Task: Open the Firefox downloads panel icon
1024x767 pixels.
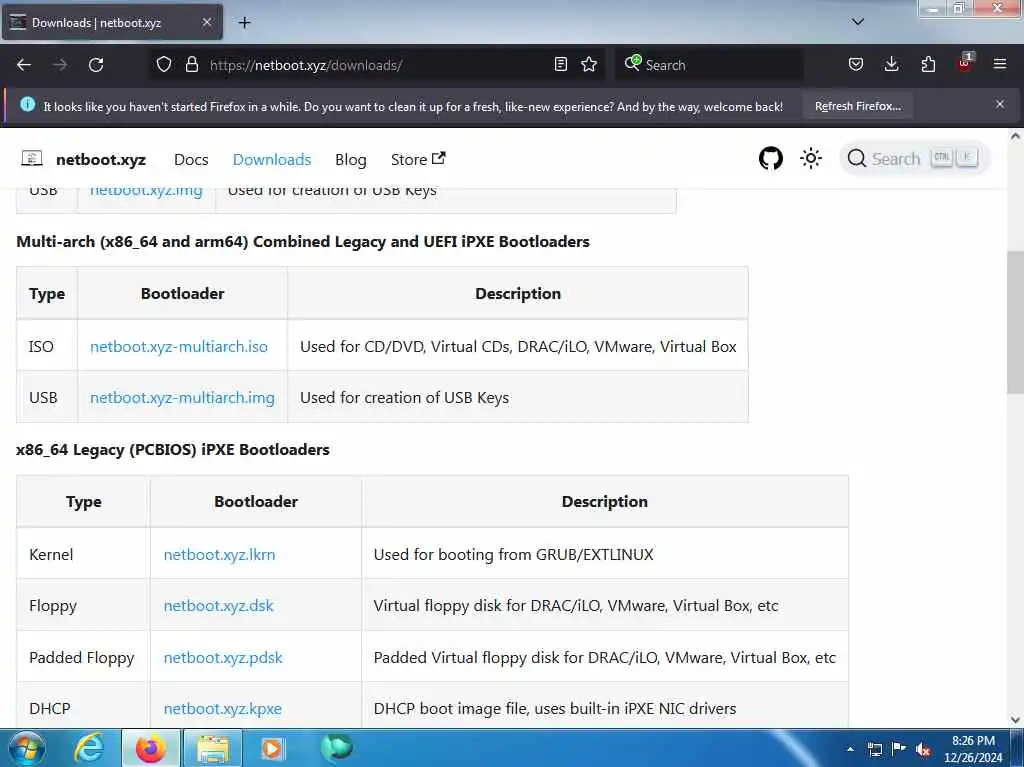Action: (891, 64)
